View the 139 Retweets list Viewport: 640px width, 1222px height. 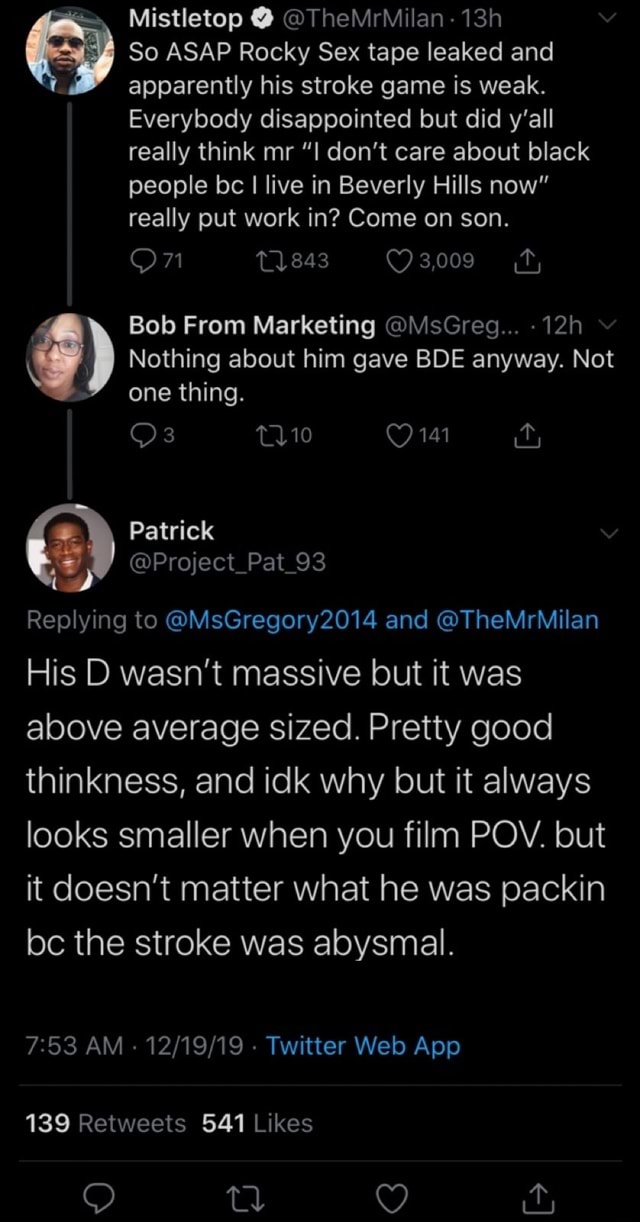tap(105, 1123)
